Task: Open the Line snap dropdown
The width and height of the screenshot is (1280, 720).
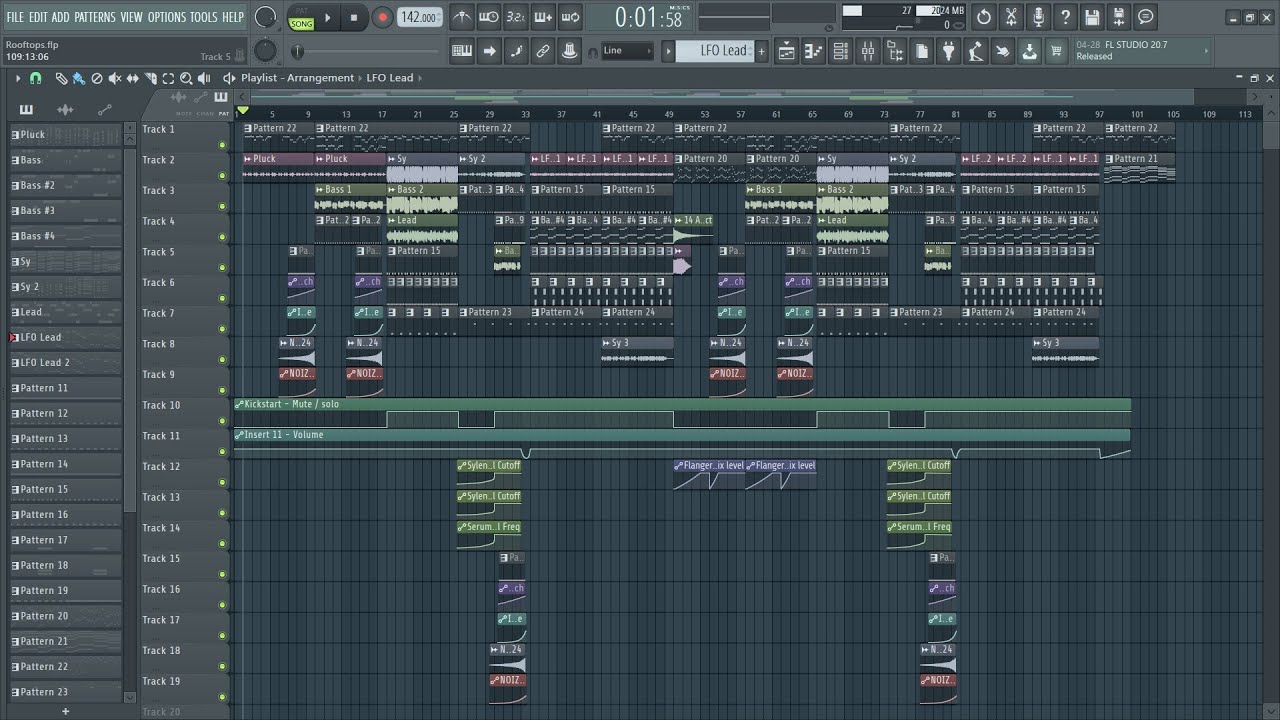Action: click(627, 51)
